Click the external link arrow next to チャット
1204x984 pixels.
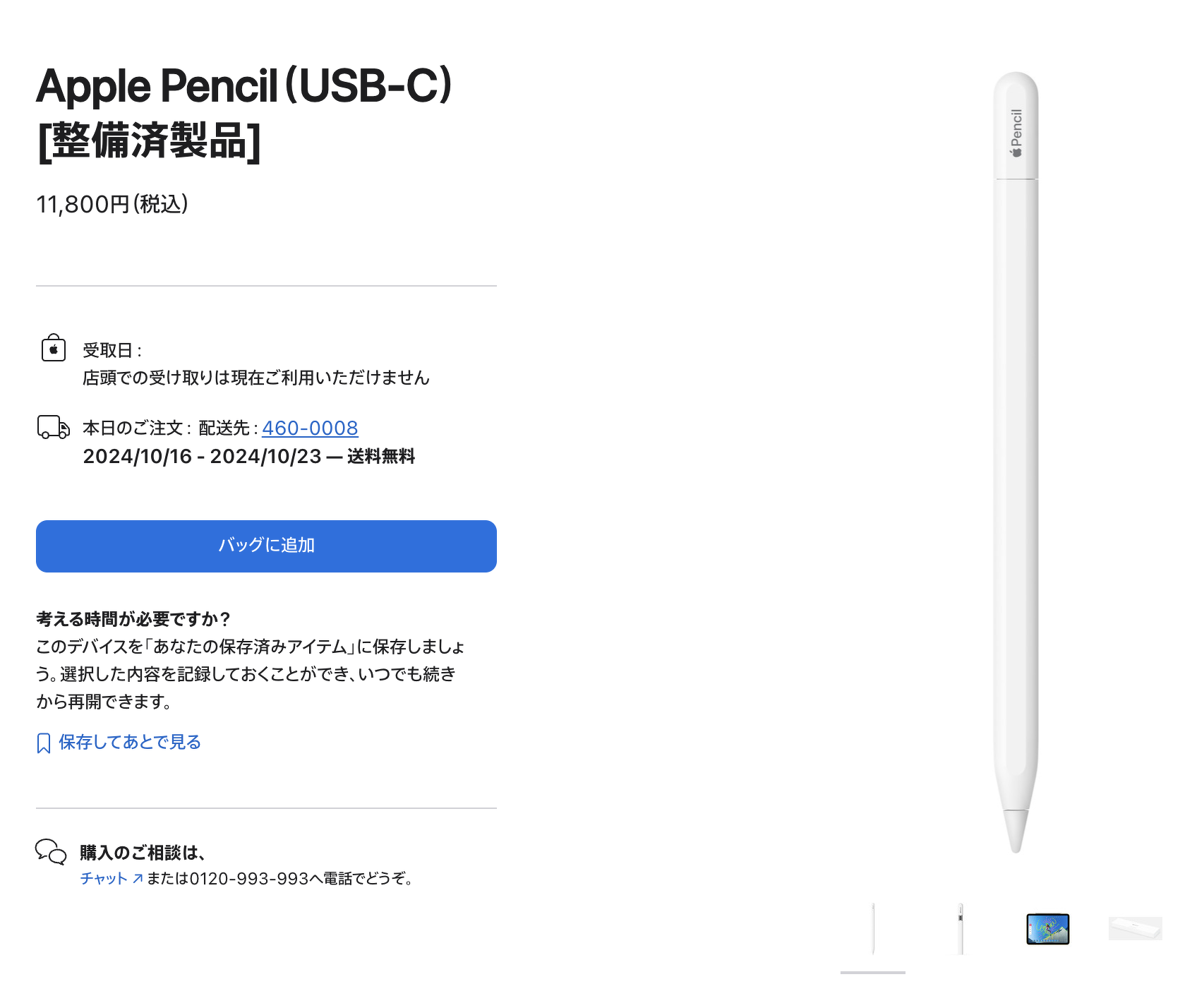pyautogui.click(x=138, y=879)
